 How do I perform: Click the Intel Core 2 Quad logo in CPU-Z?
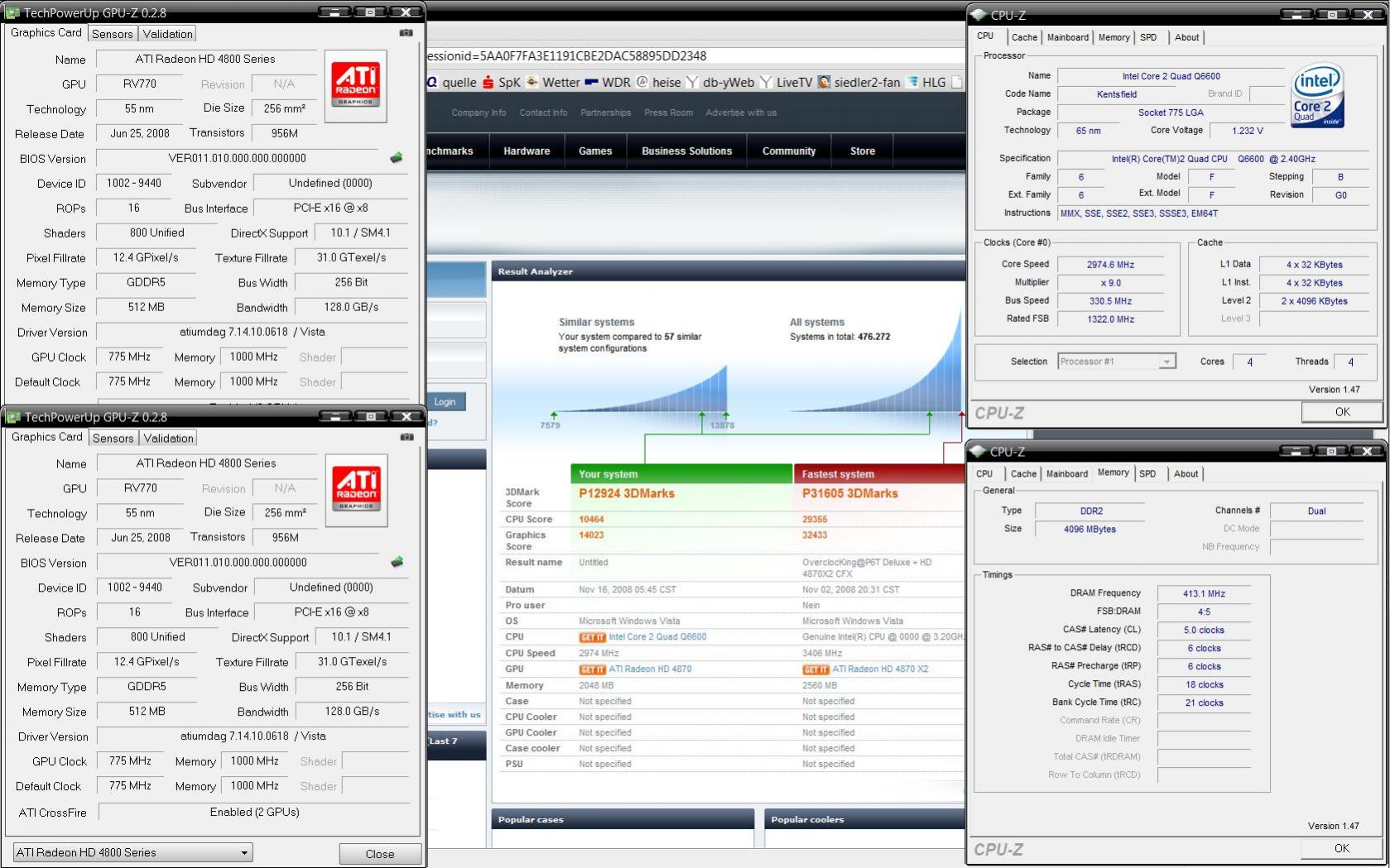[1316, 96]
